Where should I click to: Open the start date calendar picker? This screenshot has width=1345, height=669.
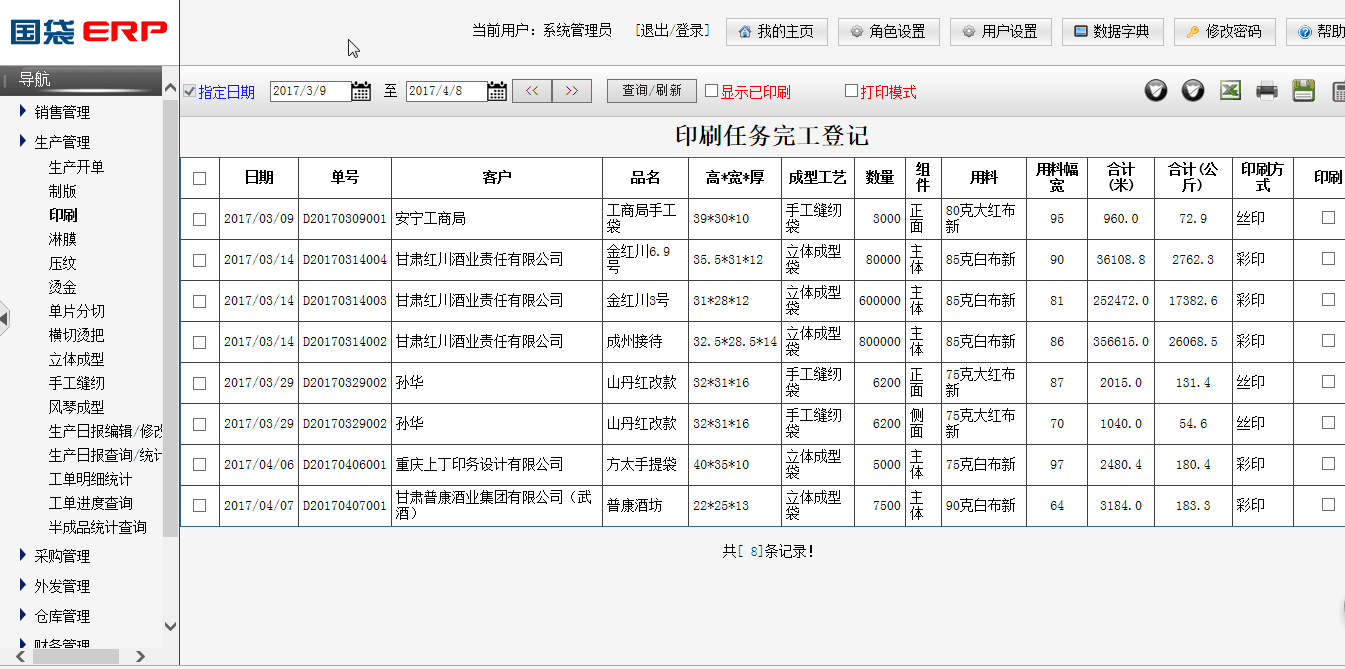(361, 91)
